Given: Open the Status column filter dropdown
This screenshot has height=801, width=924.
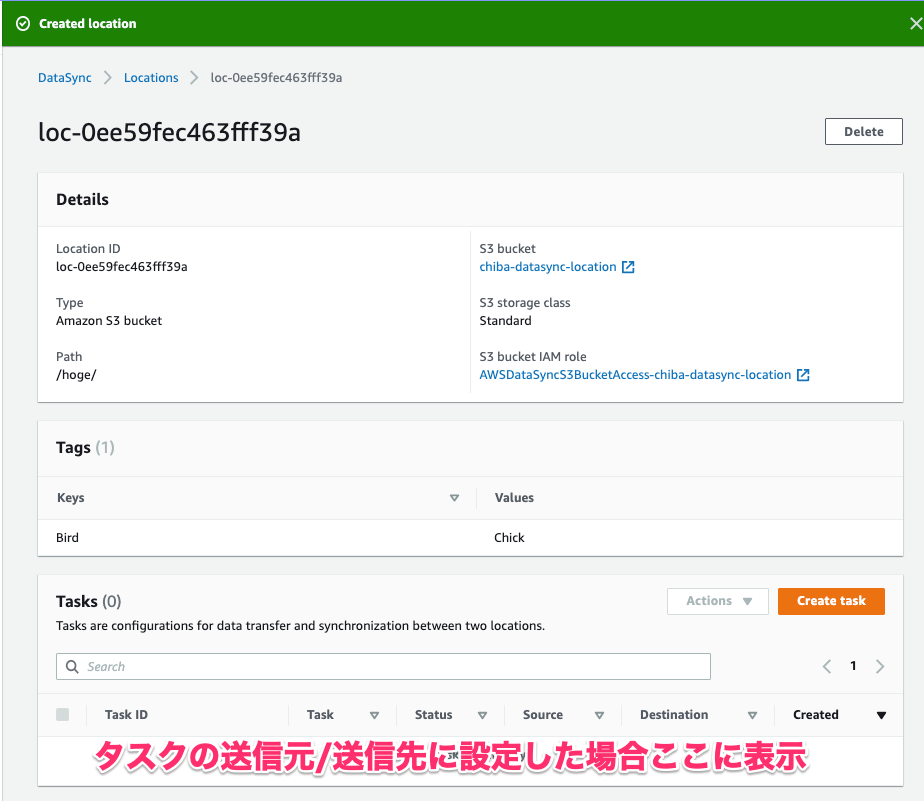Looking at the screenshot, I should click(x=482, y=714).
